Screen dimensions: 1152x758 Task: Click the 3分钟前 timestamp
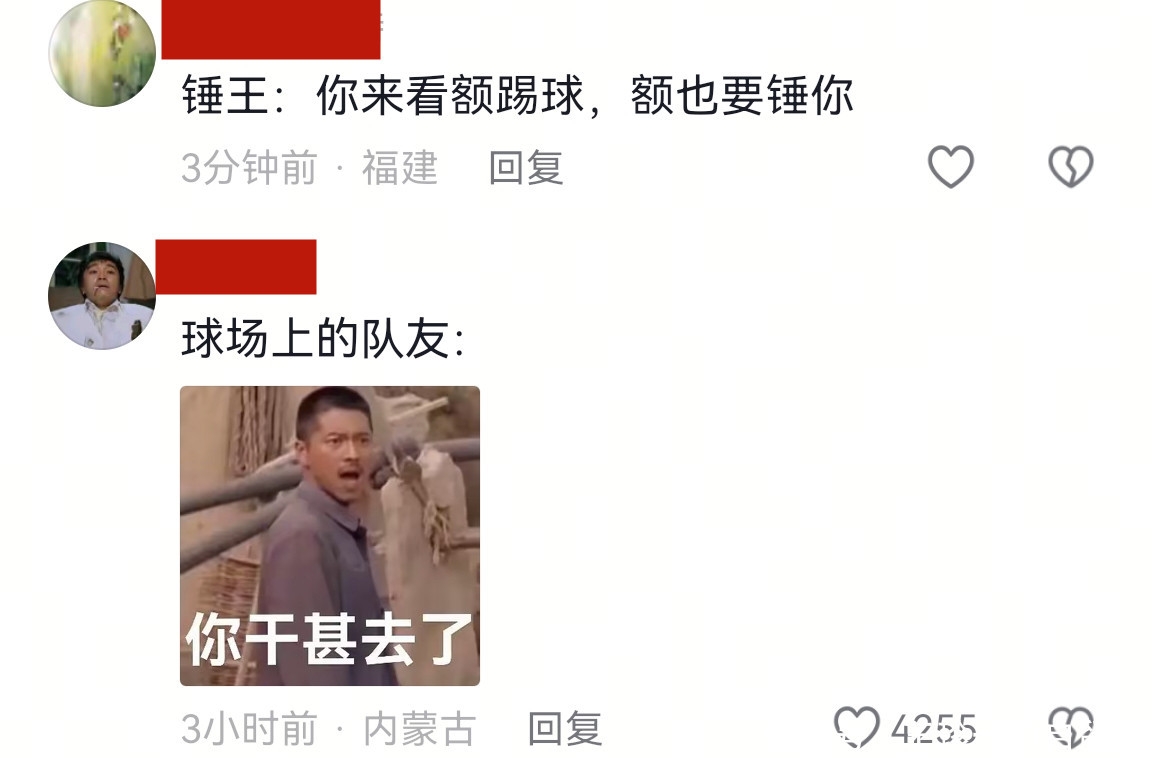(250, 167)
